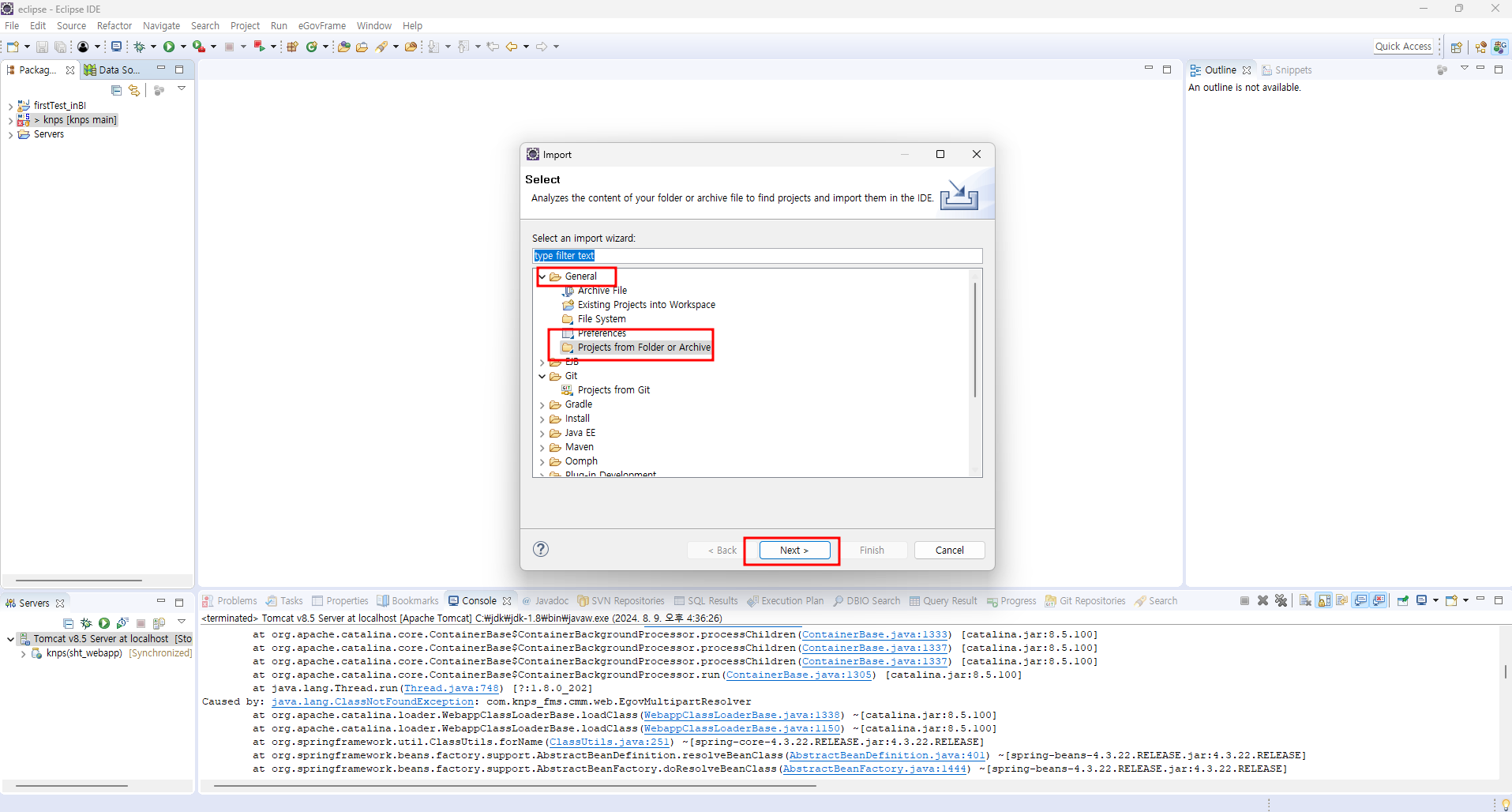The width and height of the screenshot is (1512, 812).
Task: Start the server with green play icon
Action: click(x=104, y=623)
